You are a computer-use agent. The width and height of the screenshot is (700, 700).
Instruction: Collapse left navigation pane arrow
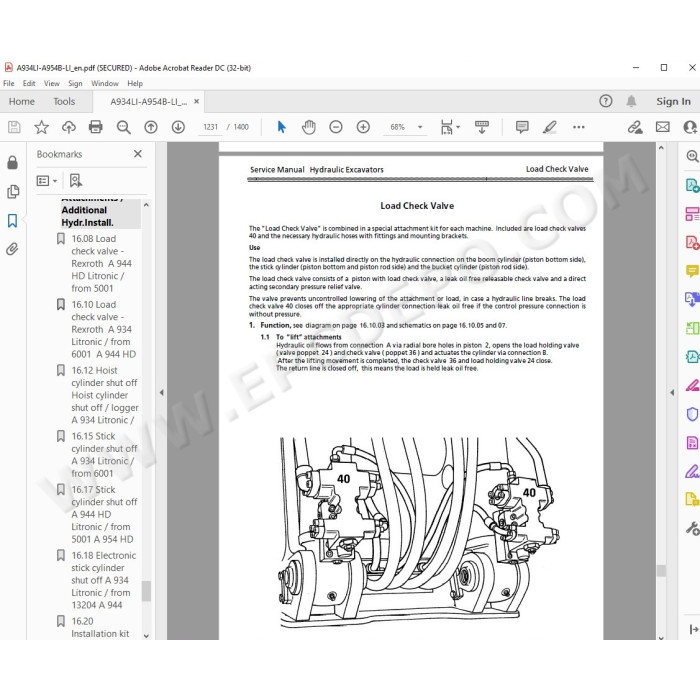point(162,393)
